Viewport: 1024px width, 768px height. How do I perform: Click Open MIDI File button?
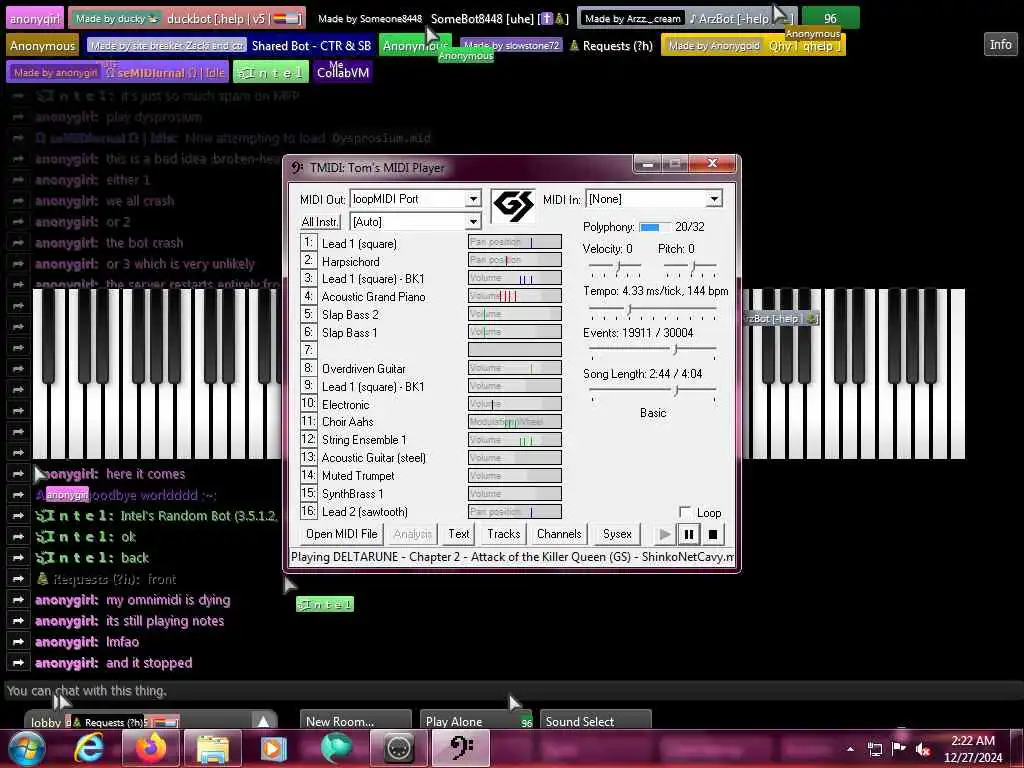[342, 534]
